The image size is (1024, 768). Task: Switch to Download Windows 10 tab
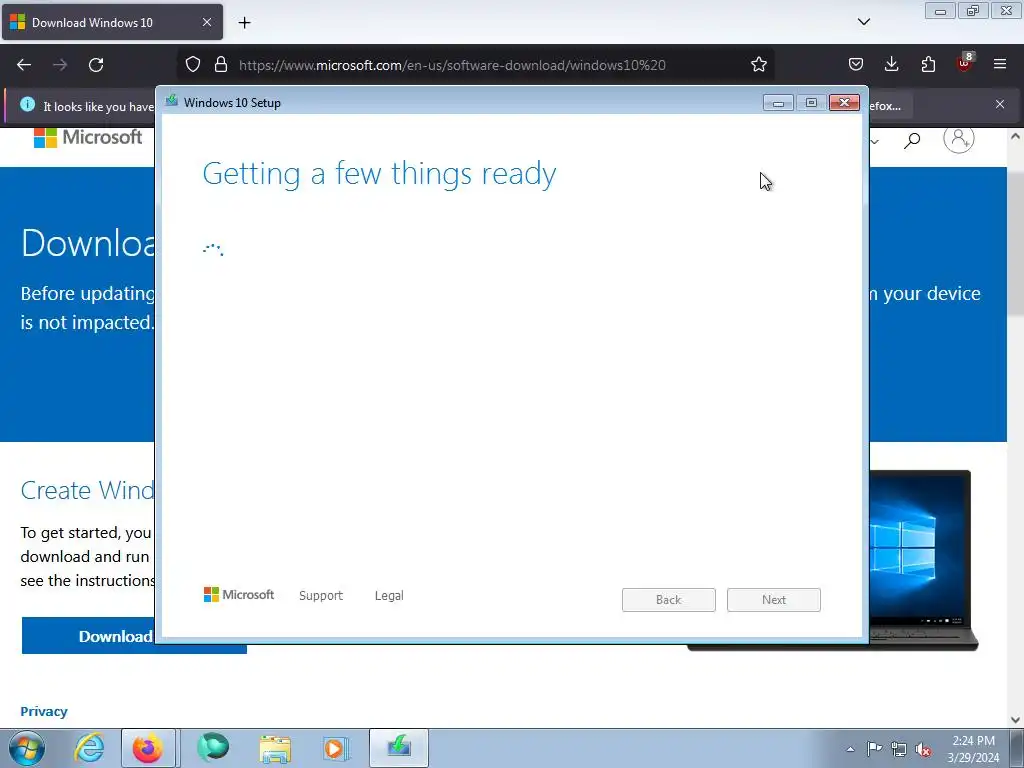coord(112,23)
